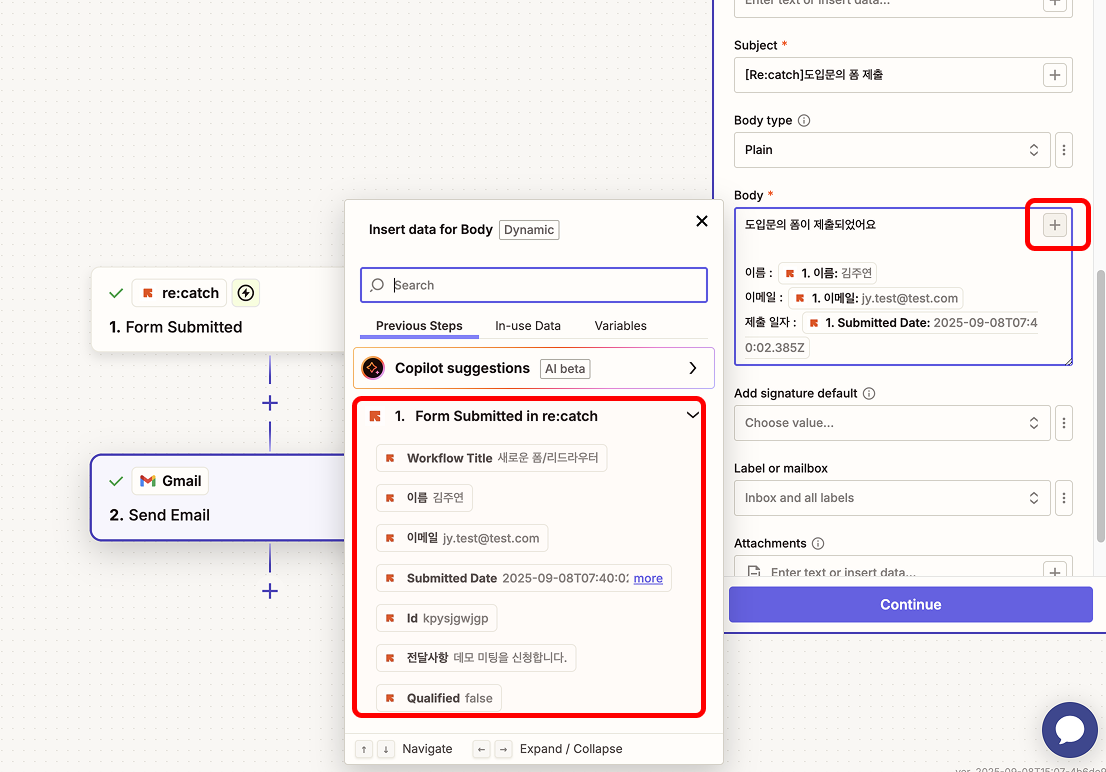
Task: Open Label or mailbox dropdown
Action: click(x=892, y=498)
